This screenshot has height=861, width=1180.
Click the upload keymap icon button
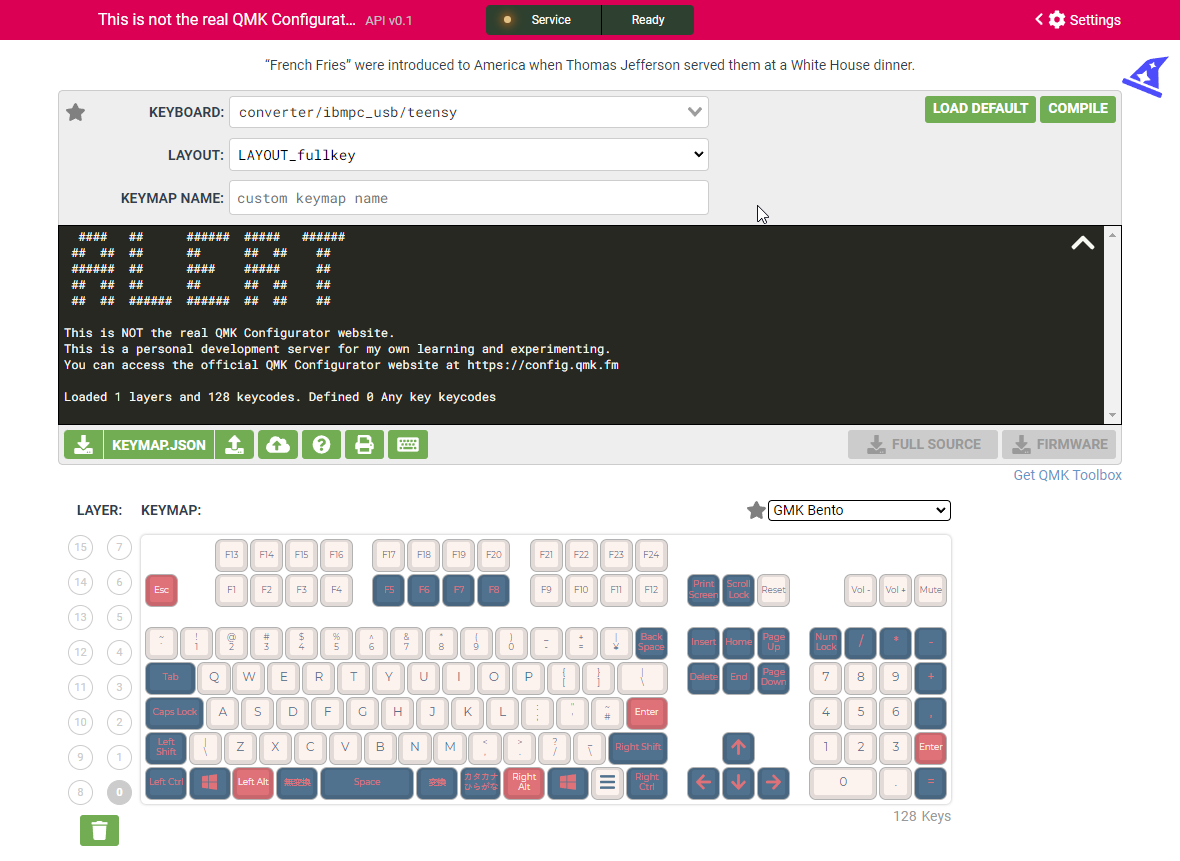pyautogui.click(x=234, y=445)
